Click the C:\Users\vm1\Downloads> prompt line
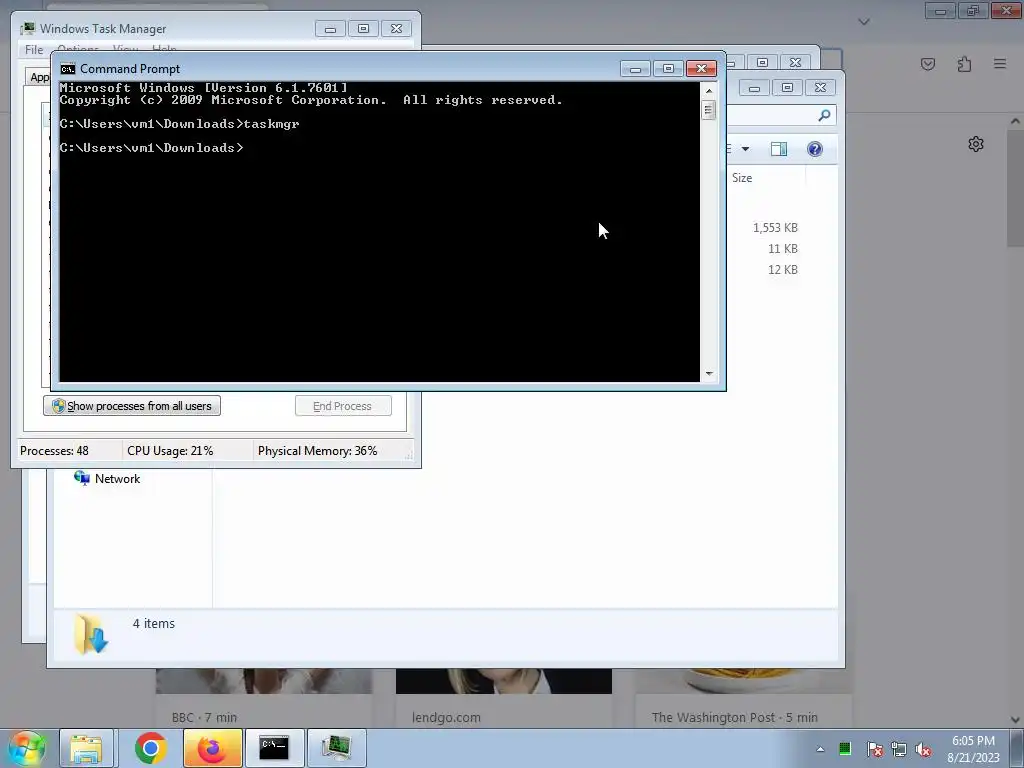 (152, 148)
